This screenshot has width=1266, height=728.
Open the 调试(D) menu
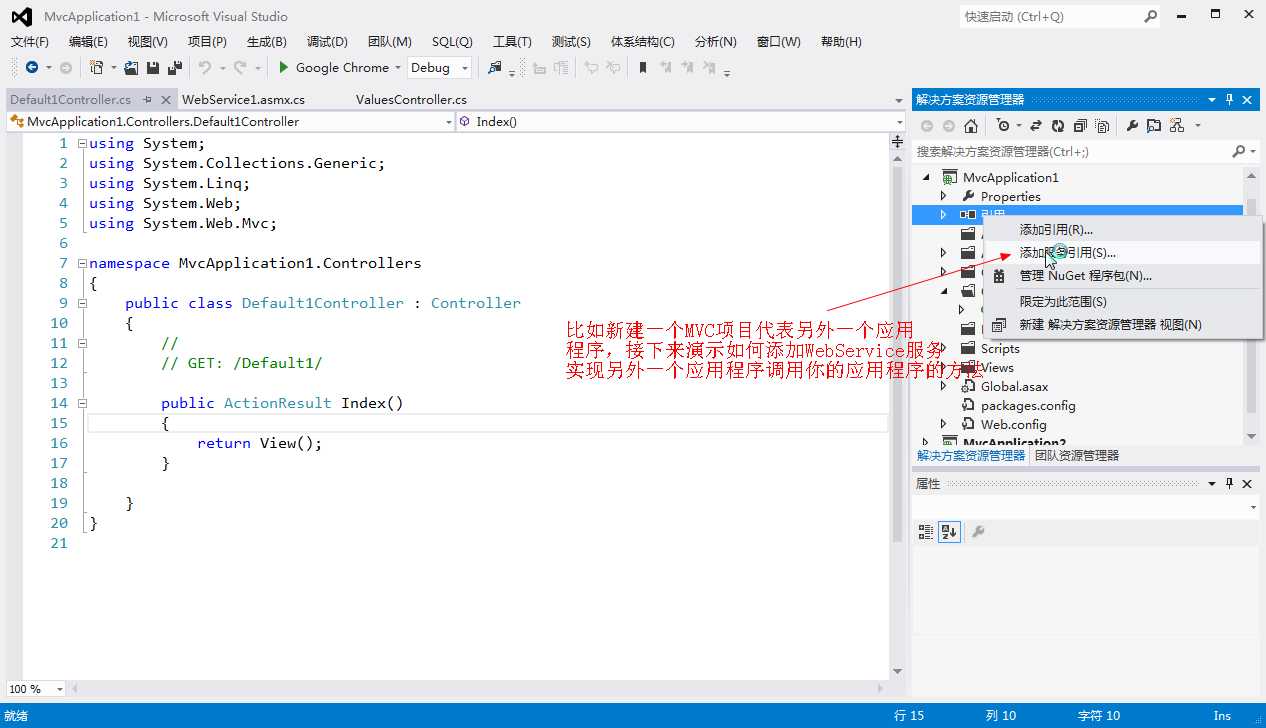pos(327,42)
